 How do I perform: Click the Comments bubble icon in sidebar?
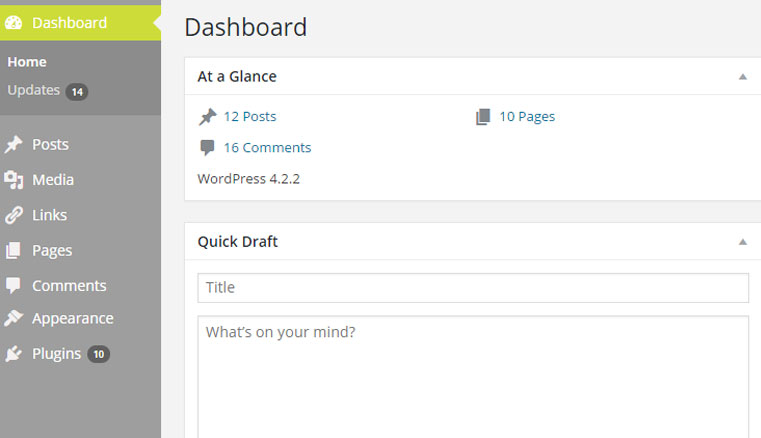tap(14, 286)
